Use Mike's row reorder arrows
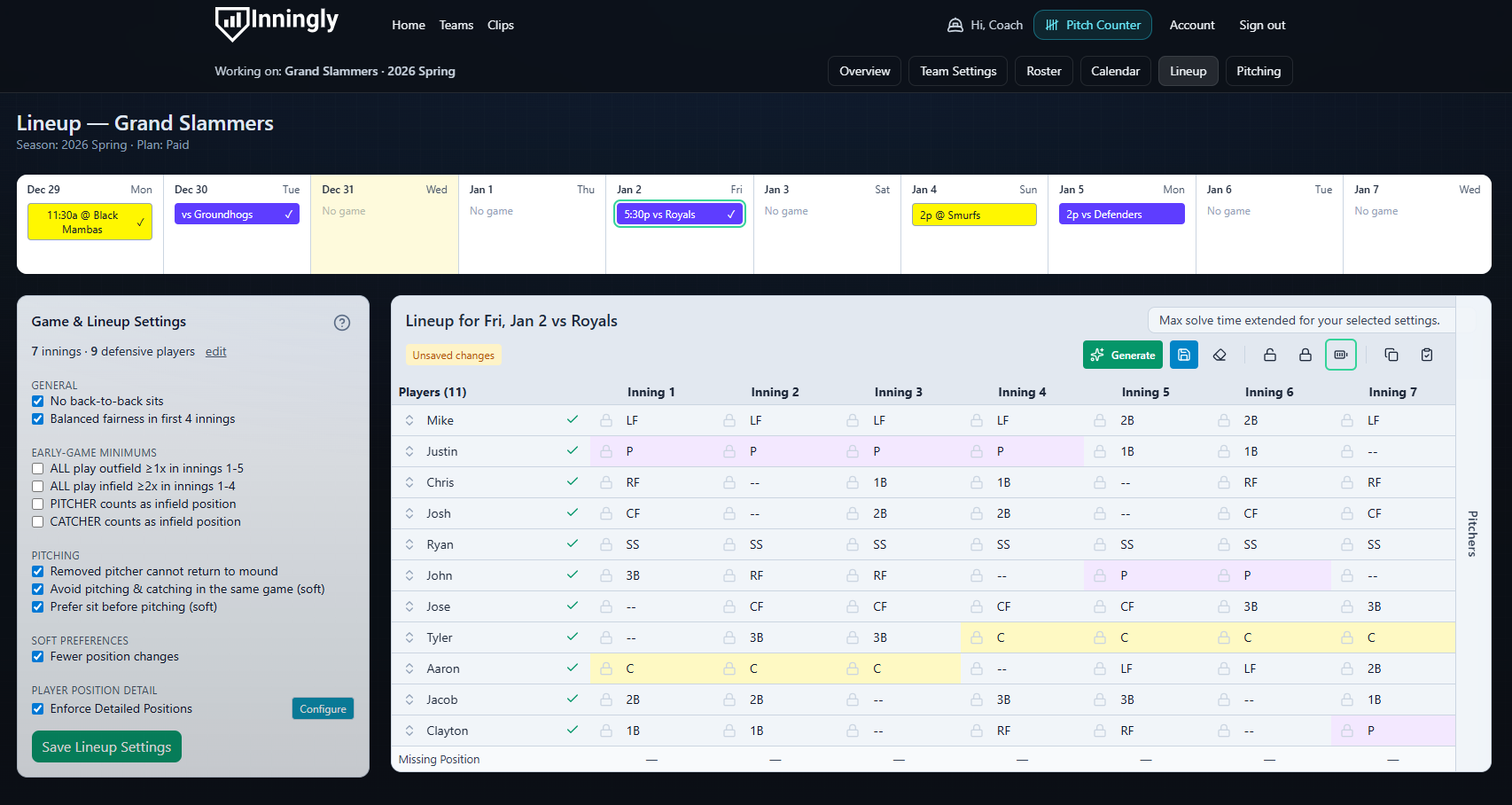The image size is (1512, 805). click(x=409, y=420)
